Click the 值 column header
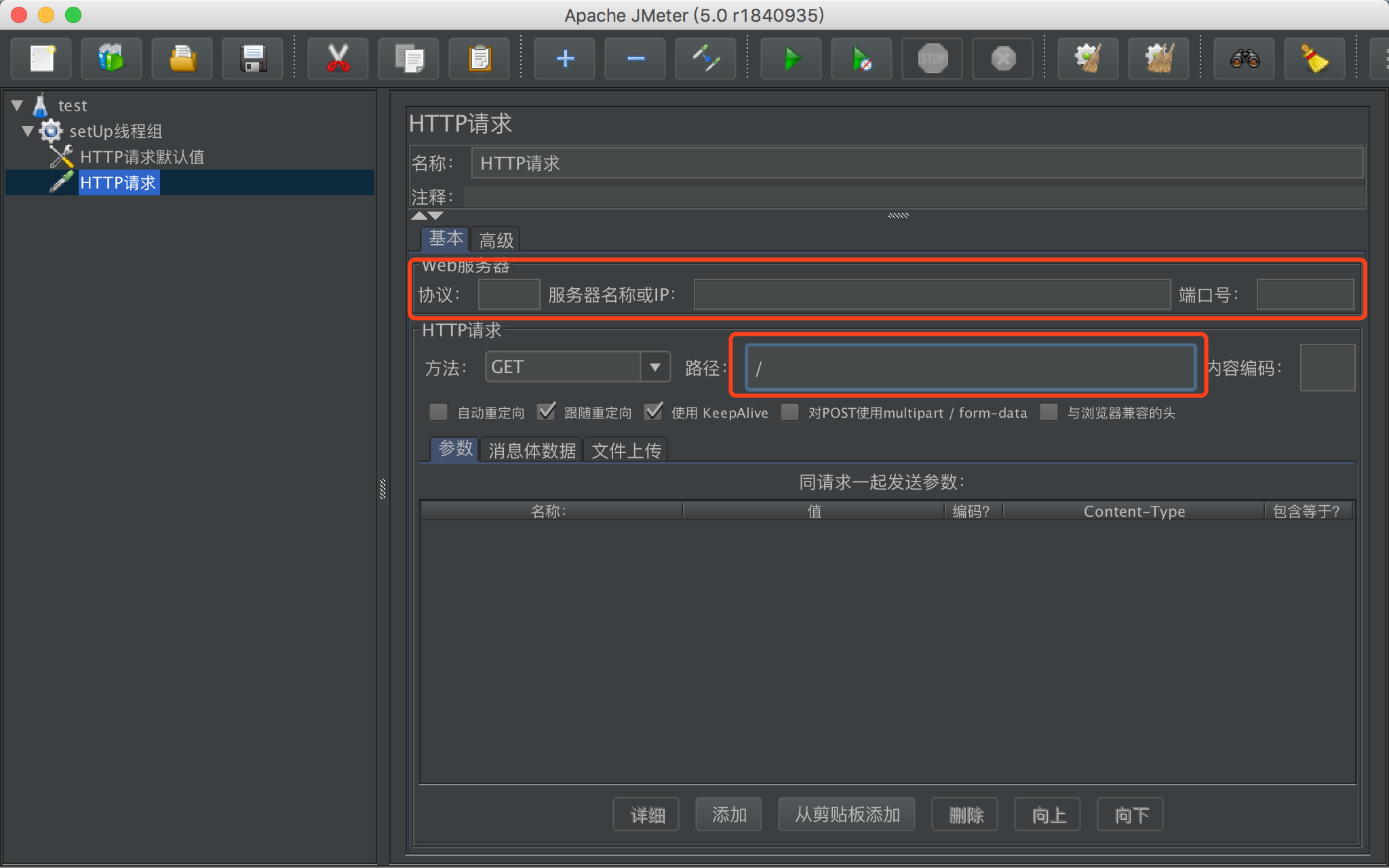 tap(814, 511)
